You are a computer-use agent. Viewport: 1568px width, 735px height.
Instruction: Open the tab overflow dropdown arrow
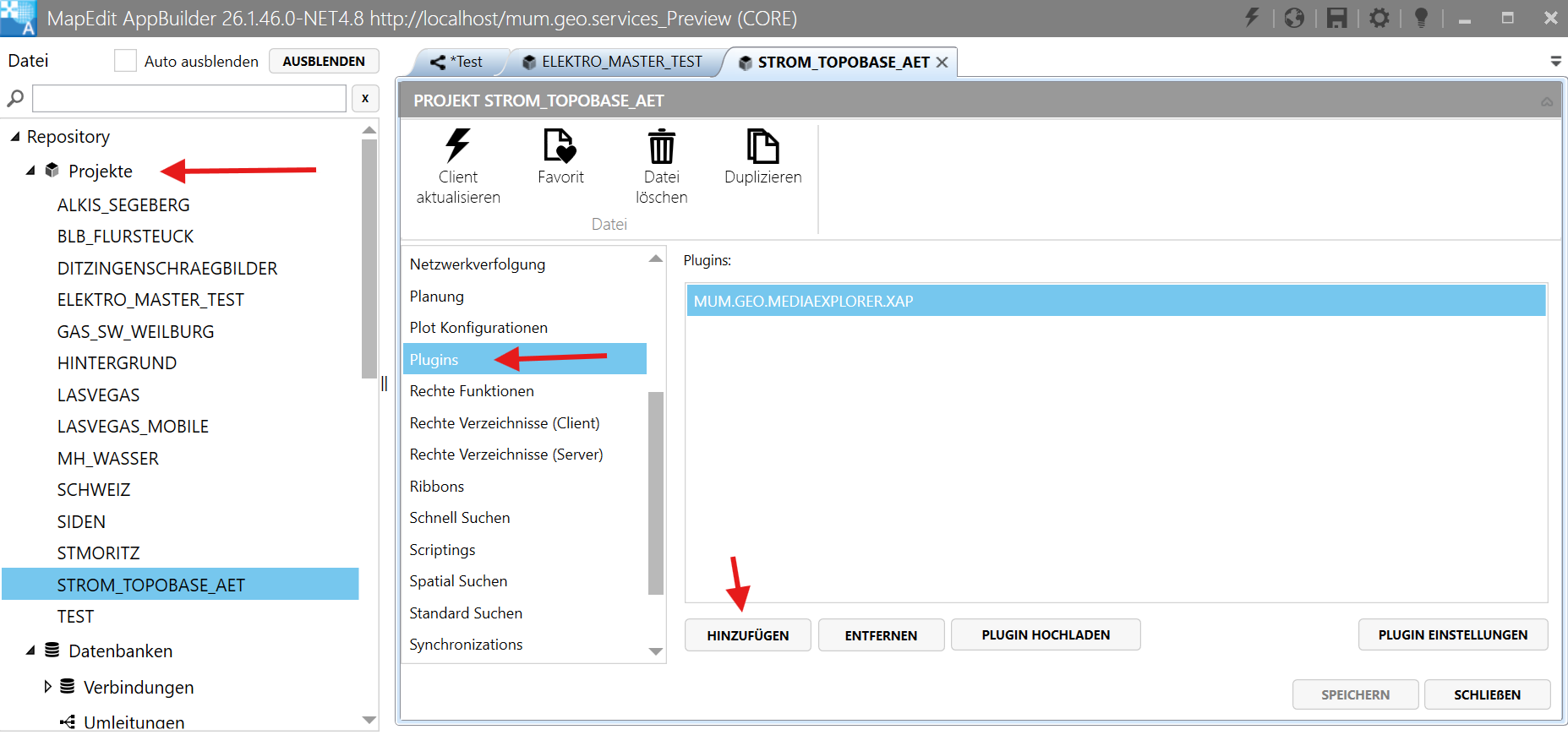pos(1555,62)
